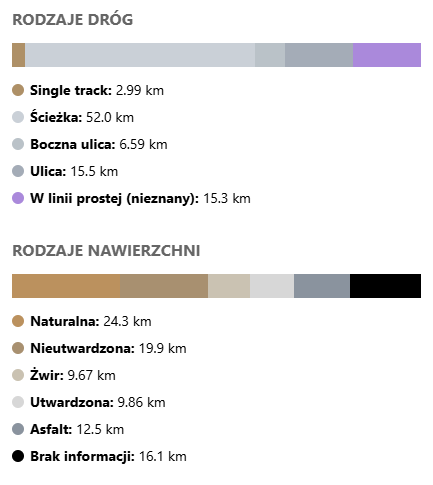Viewport: 433px width, 485px height.
Task: Click the Nieutwardzona legend dot
Action: (x=18, y=348)
